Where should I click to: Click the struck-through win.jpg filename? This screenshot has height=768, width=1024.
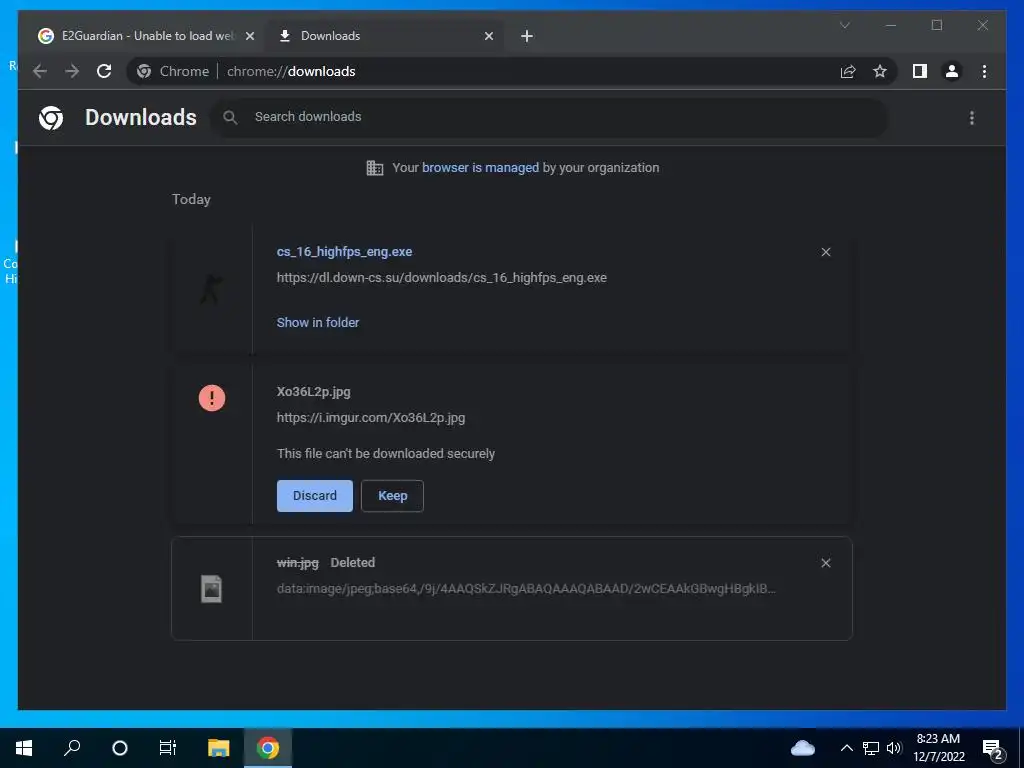pyautogui.click(x=298, y=562)
